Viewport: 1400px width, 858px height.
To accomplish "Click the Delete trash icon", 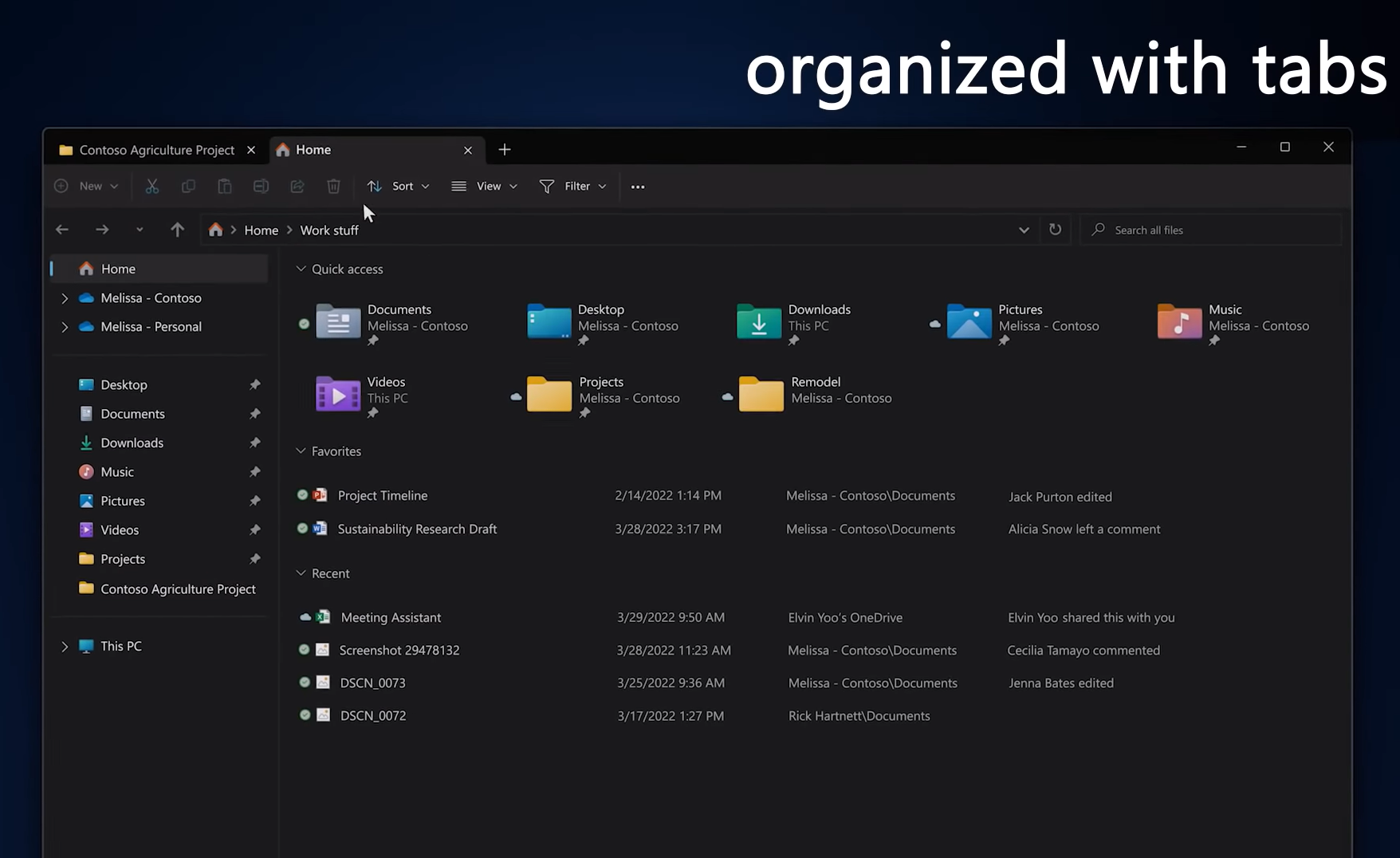I will [x=333, y=187].
